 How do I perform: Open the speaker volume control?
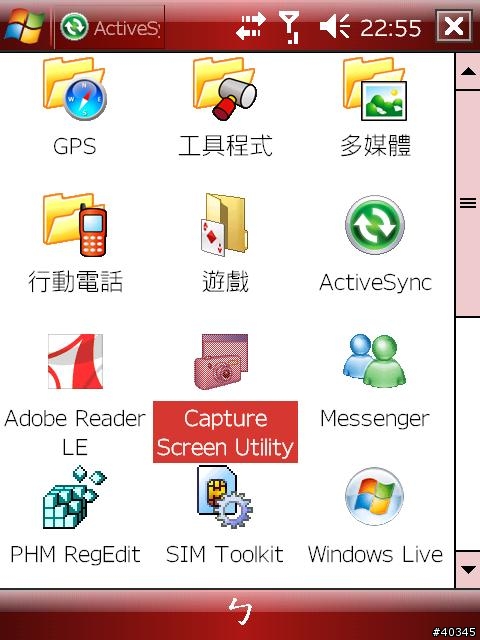tap(335, 26)
